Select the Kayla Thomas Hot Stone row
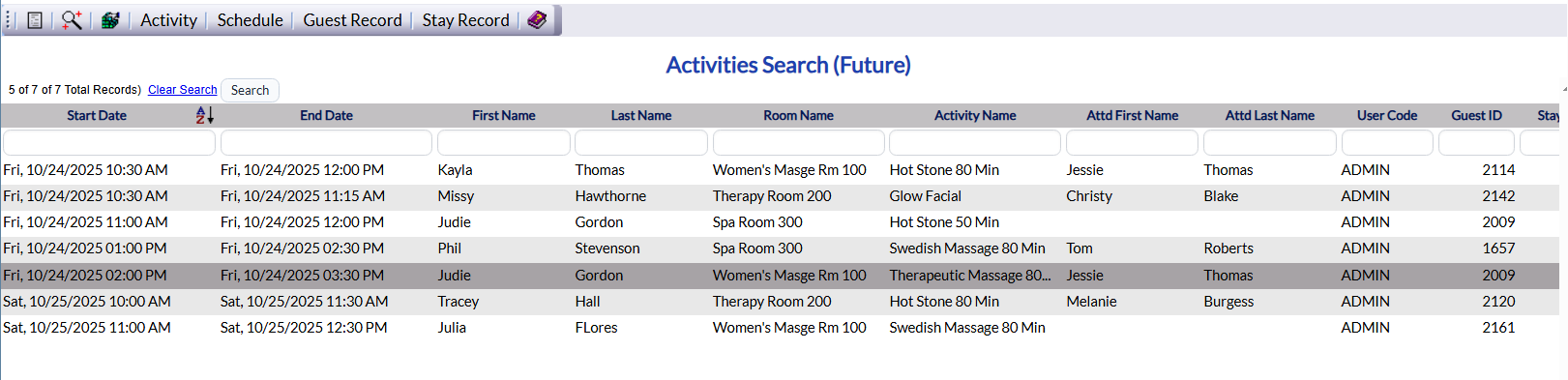Screen dimensions: 1568x380 780,170
